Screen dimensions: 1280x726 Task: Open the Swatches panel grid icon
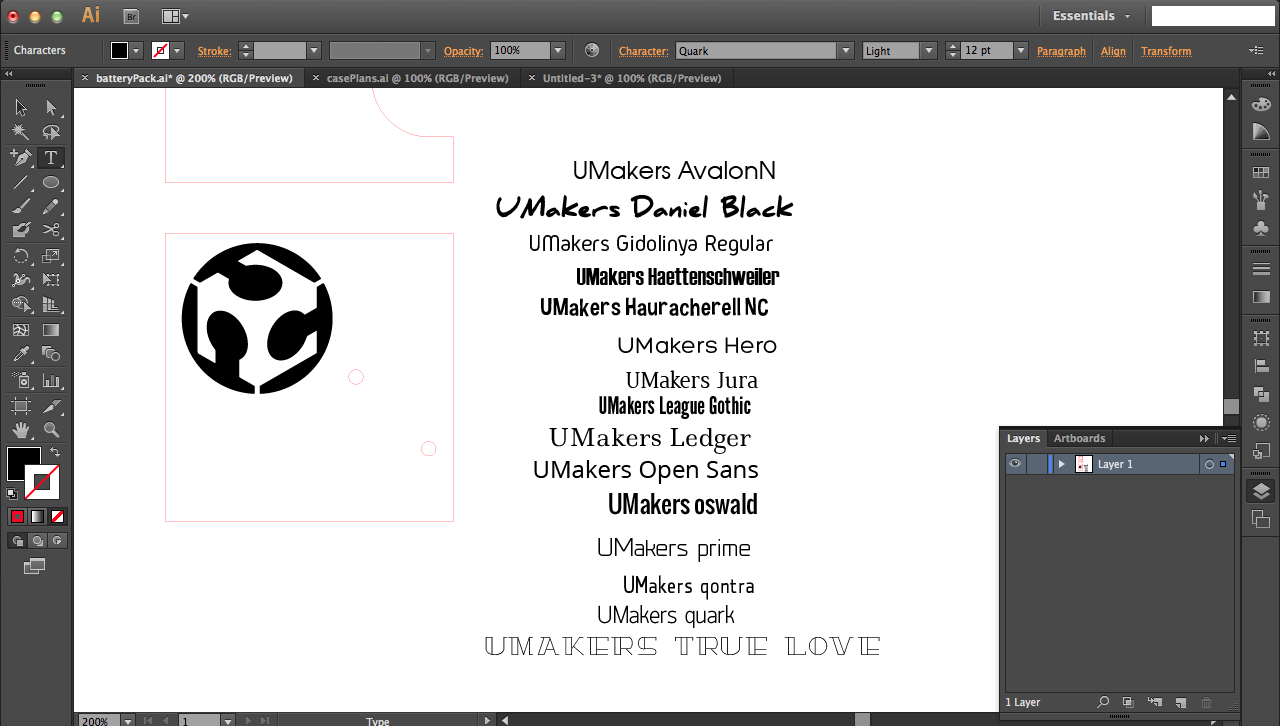(x=1261, y=173)
